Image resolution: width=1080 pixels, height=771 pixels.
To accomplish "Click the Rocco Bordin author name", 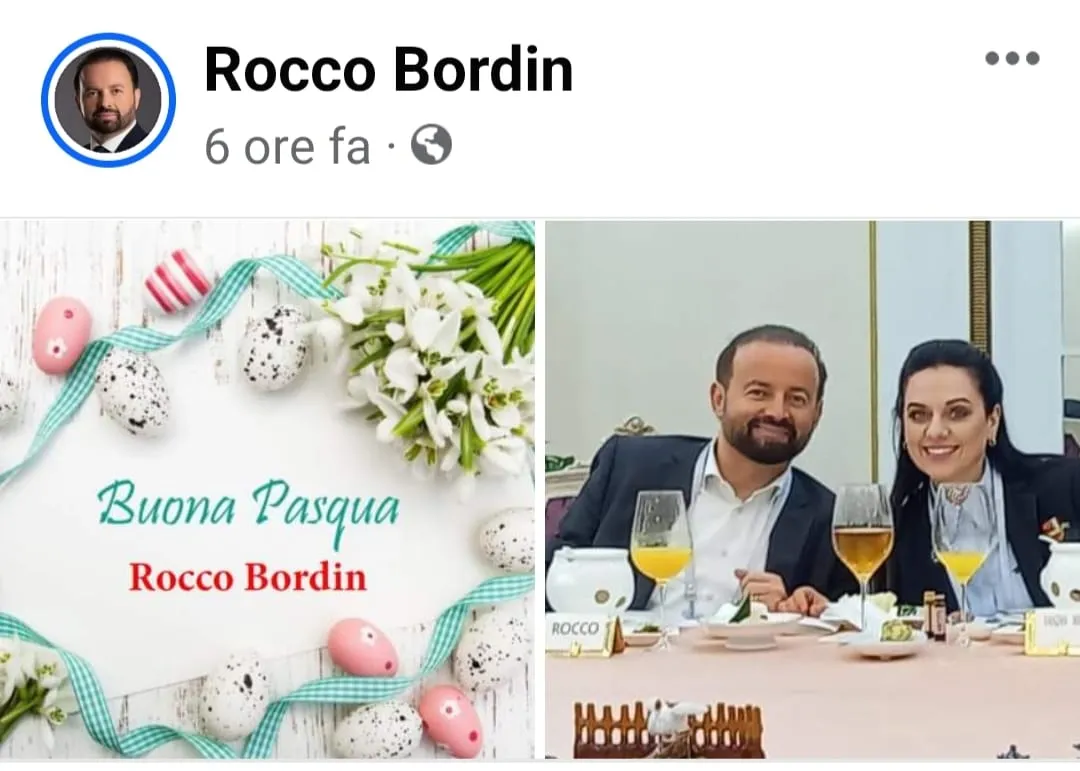I will pos(388,70).
